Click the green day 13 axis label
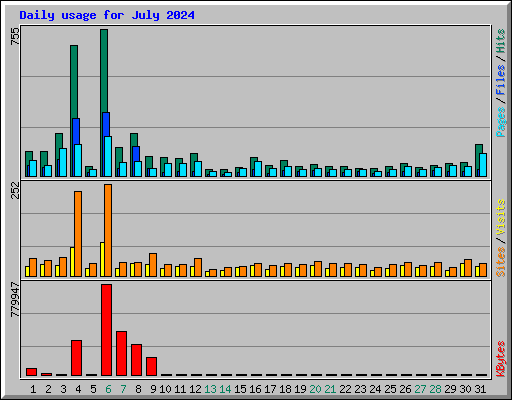 [x=210, y=389]
